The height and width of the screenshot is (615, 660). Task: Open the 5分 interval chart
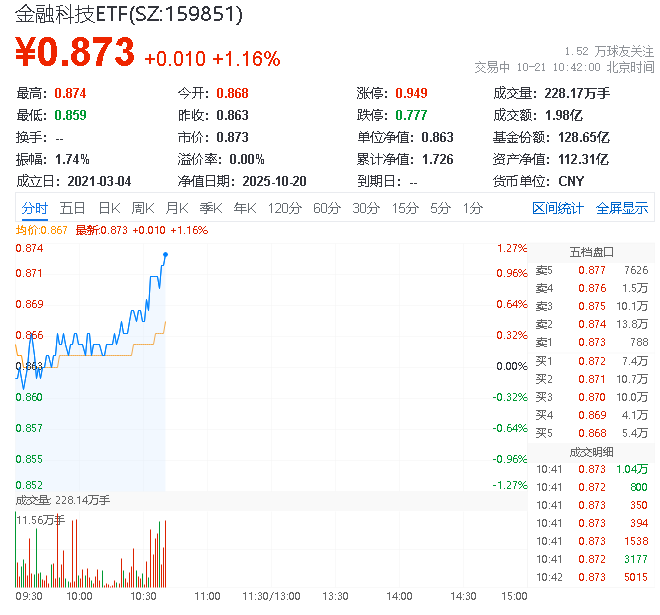point(441,208)
